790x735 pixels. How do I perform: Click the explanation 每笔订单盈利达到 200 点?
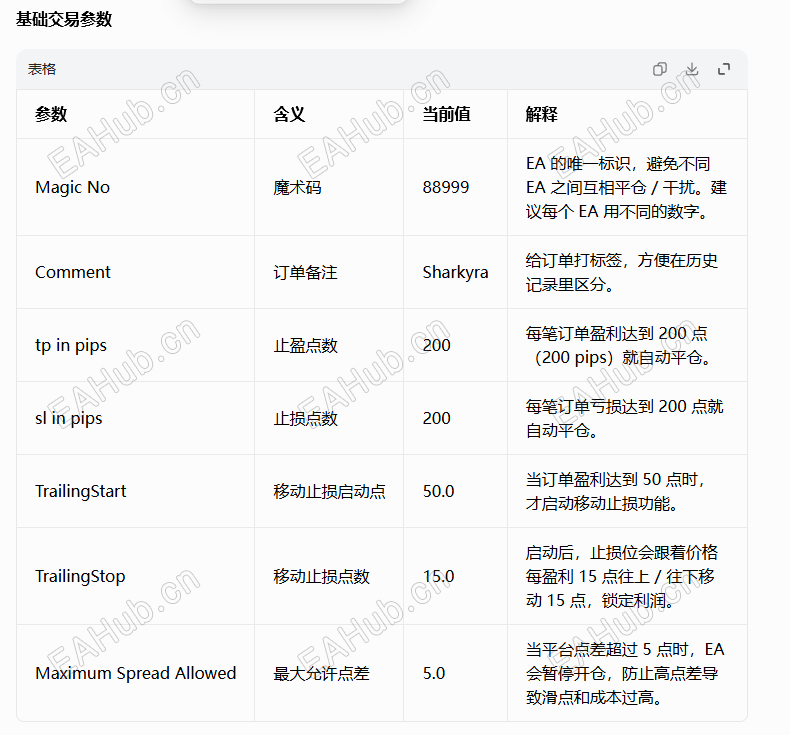point(619,346)
